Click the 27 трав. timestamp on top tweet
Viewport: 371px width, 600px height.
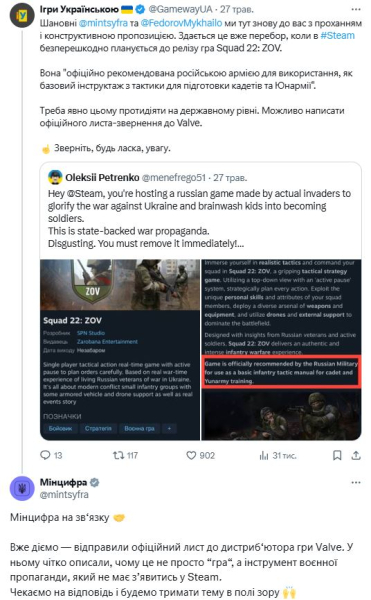pyautogui.click(x=237, y=9)
